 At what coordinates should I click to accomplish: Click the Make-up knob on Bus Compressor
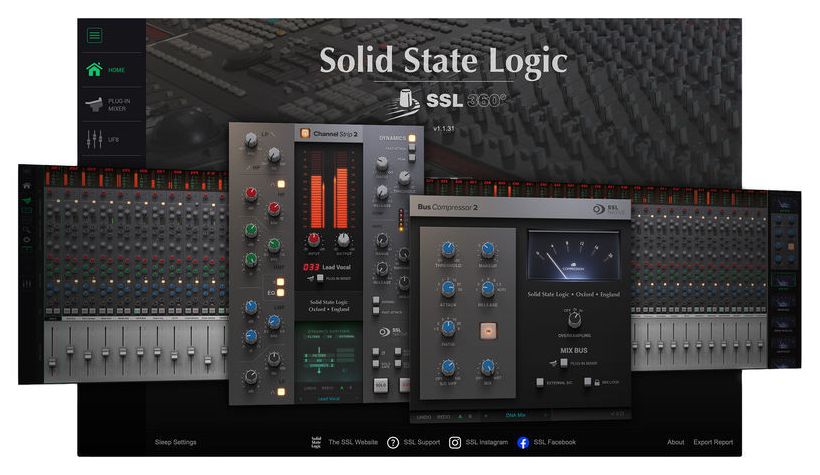(487, 250)
